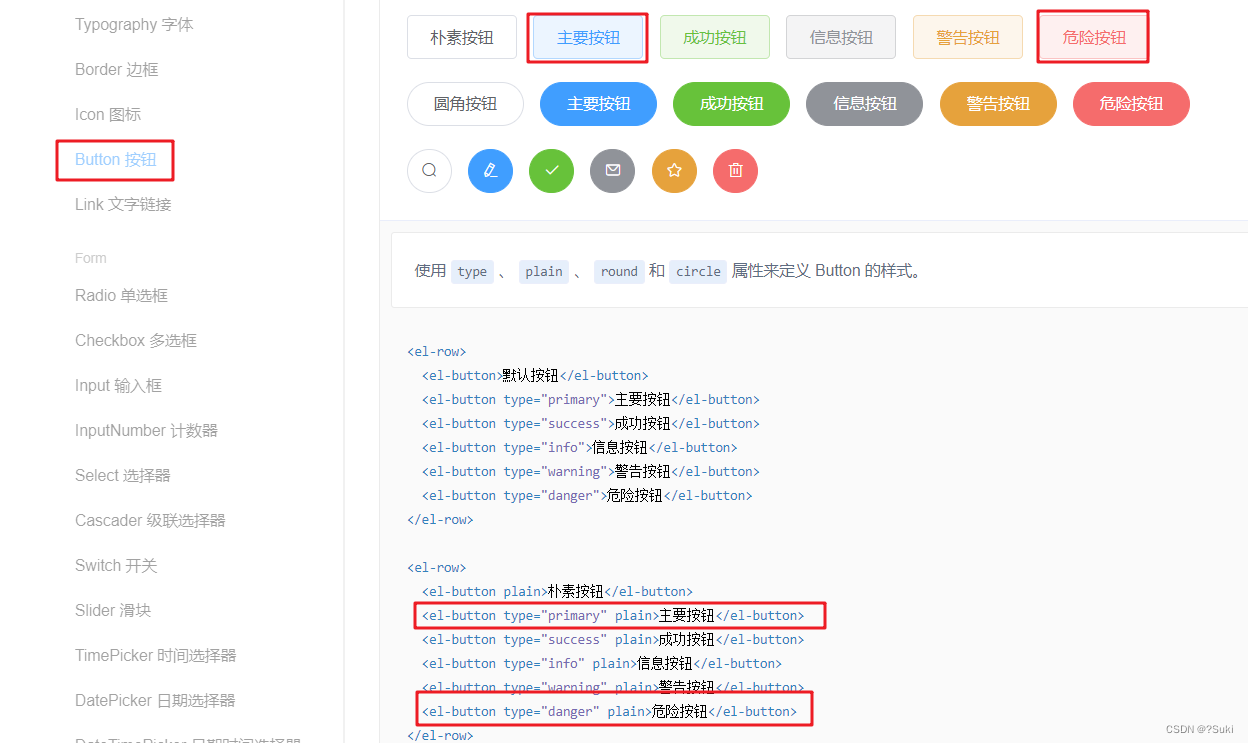
Task: Click the round 圆角按钮 default button
Action: coord(465,104)
